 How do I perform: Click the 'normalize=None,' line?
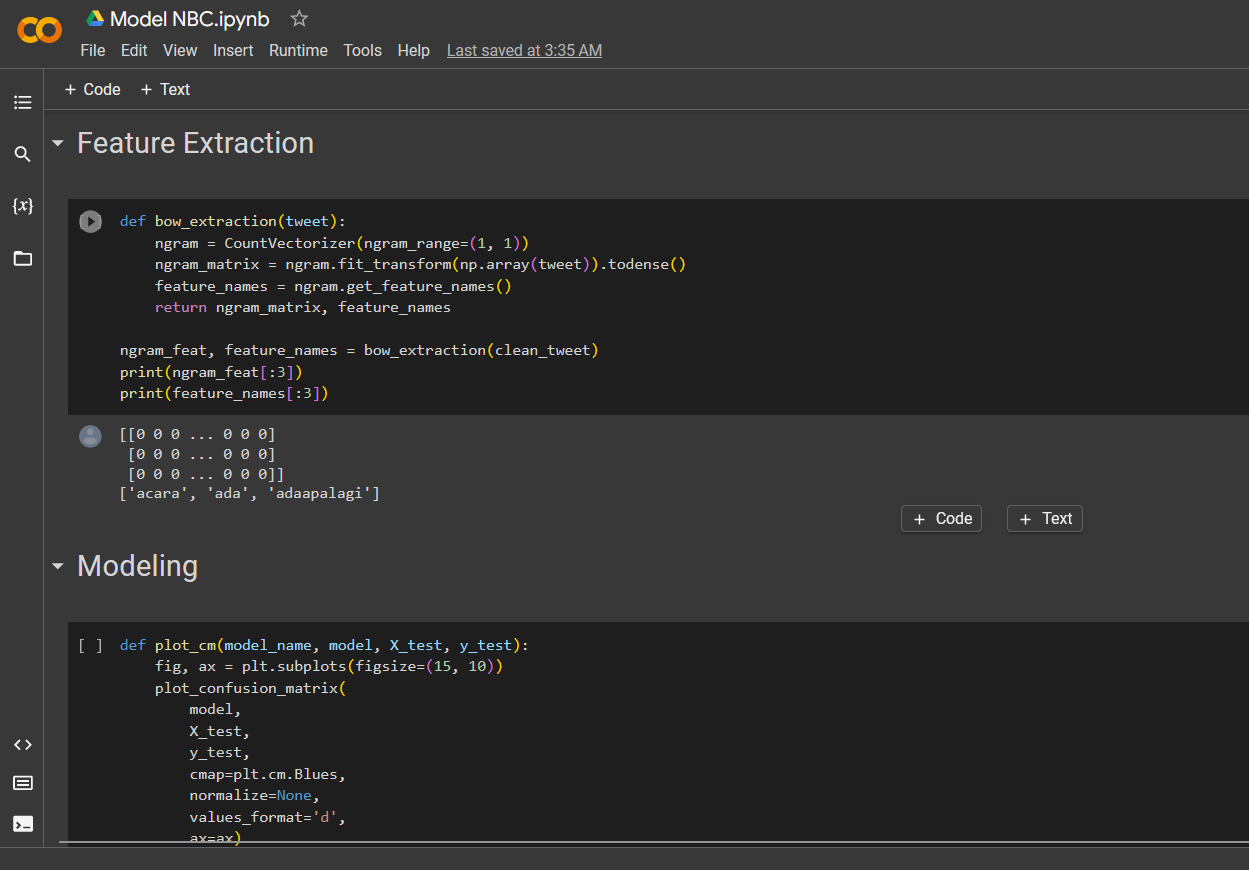(x=254, y=796)
